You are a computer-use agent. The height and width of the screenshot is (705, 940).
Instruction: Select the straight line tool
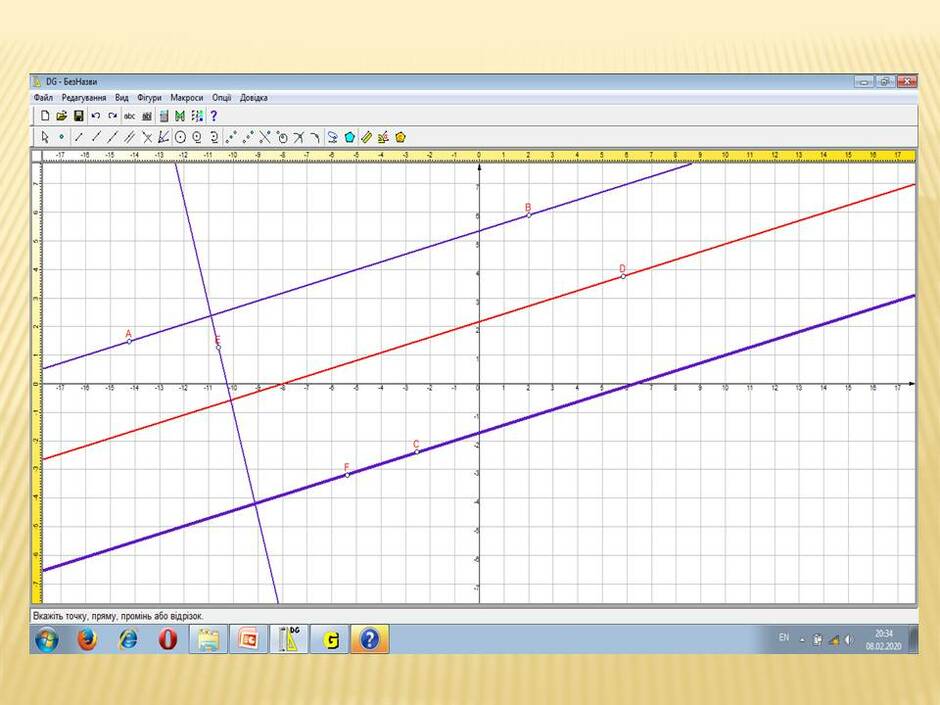[112, 137]
